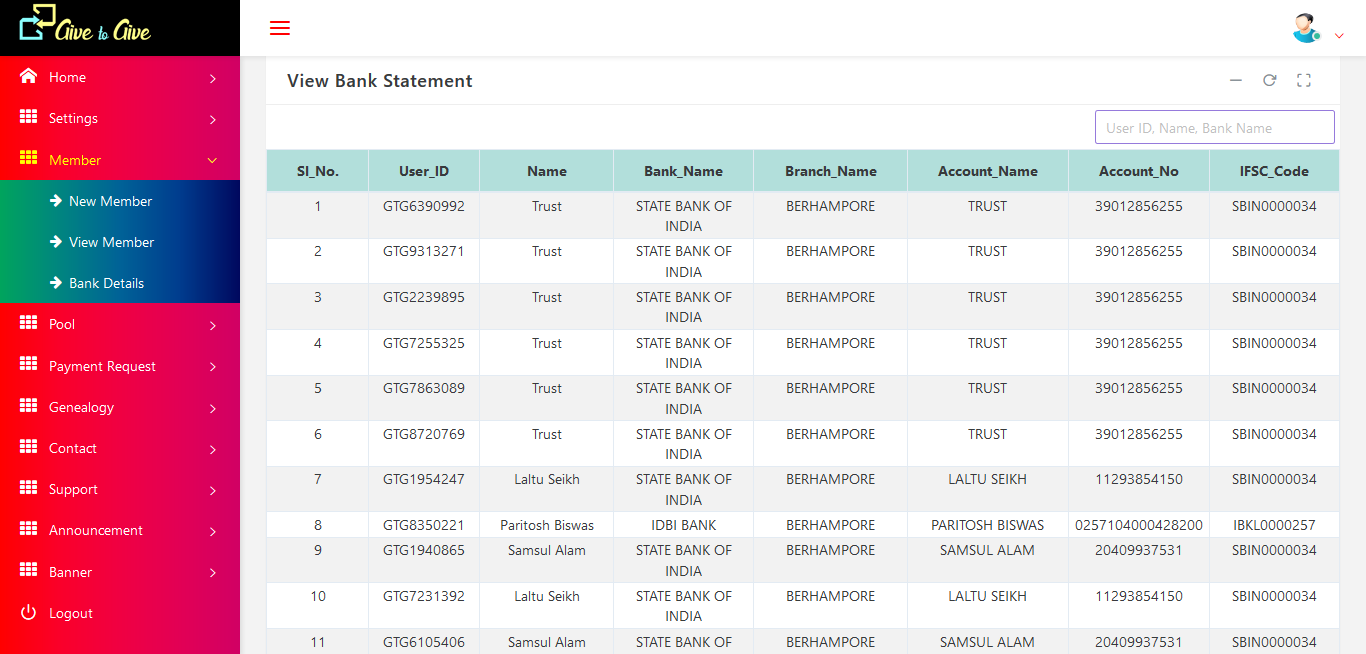The width and height of the screenshot is (1366, 654).
Task: Click IFSC code IBKL0000257
Action: pyautogui.click(x=1274, y=525)
